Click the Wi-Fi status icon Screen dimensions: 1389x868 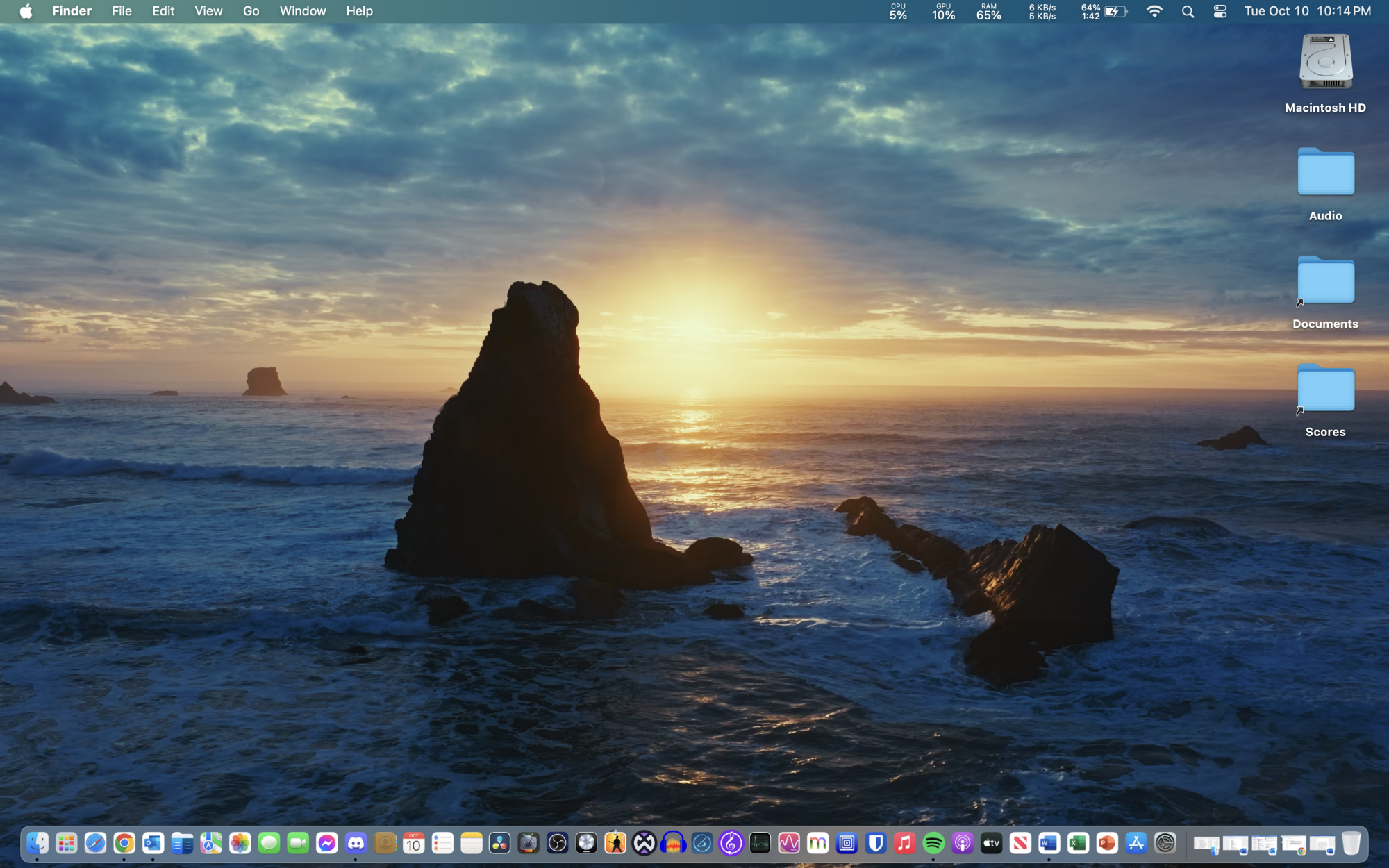tap(1154, 11)
